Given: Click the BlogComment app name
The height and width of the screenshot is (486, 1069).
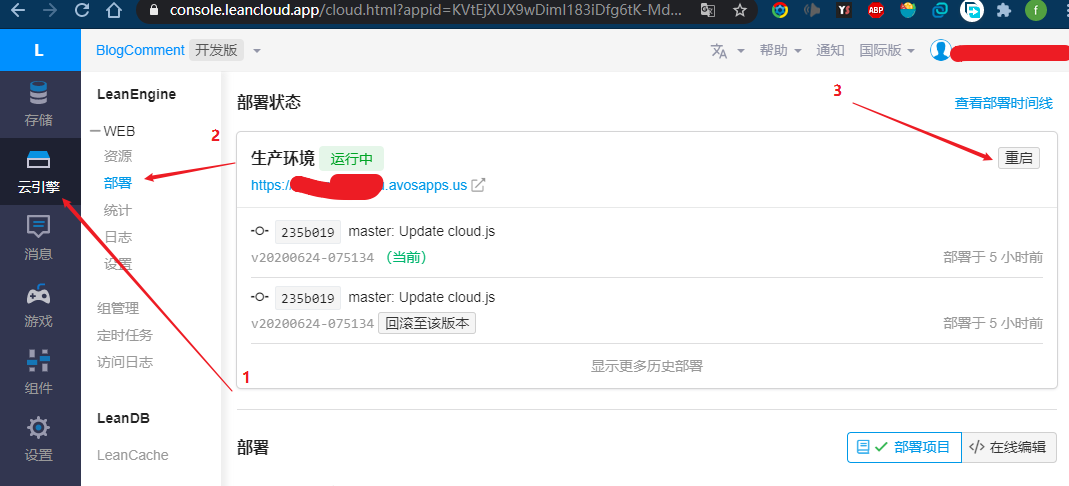Looking at the screenshot, I should click(x=140, y=50).
